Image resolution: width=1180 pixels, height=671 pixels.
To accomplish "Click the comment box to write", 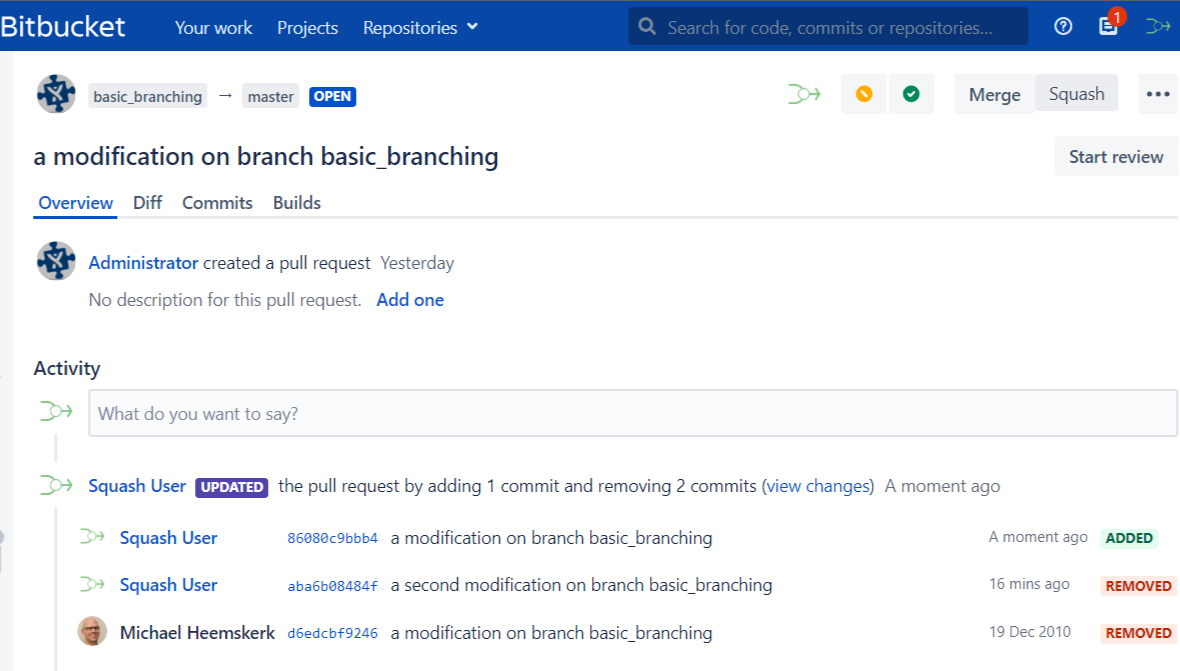I will coord(632,413).
